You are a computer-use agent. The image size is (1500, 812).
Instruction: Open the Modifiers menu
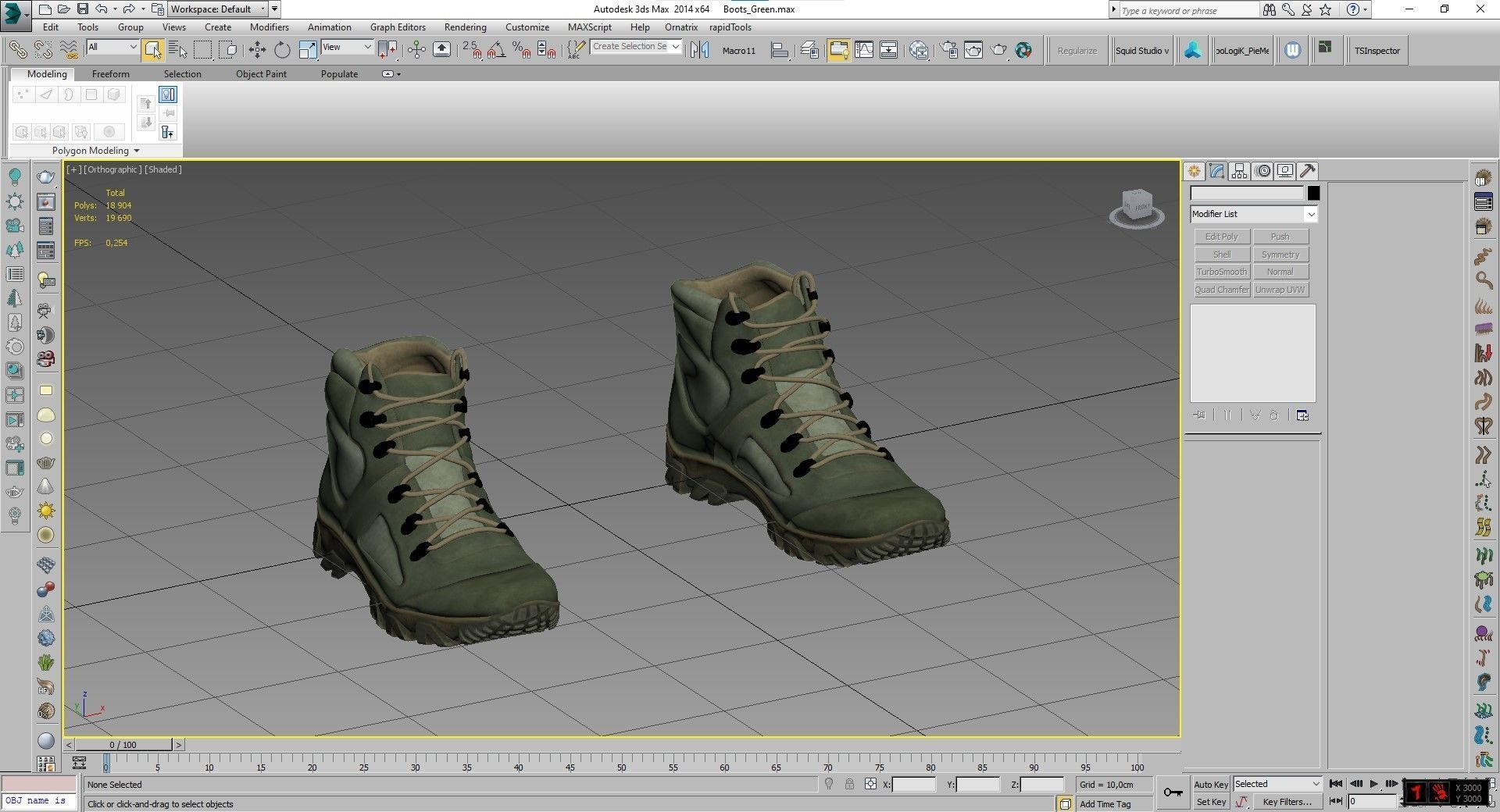point(269,27)
